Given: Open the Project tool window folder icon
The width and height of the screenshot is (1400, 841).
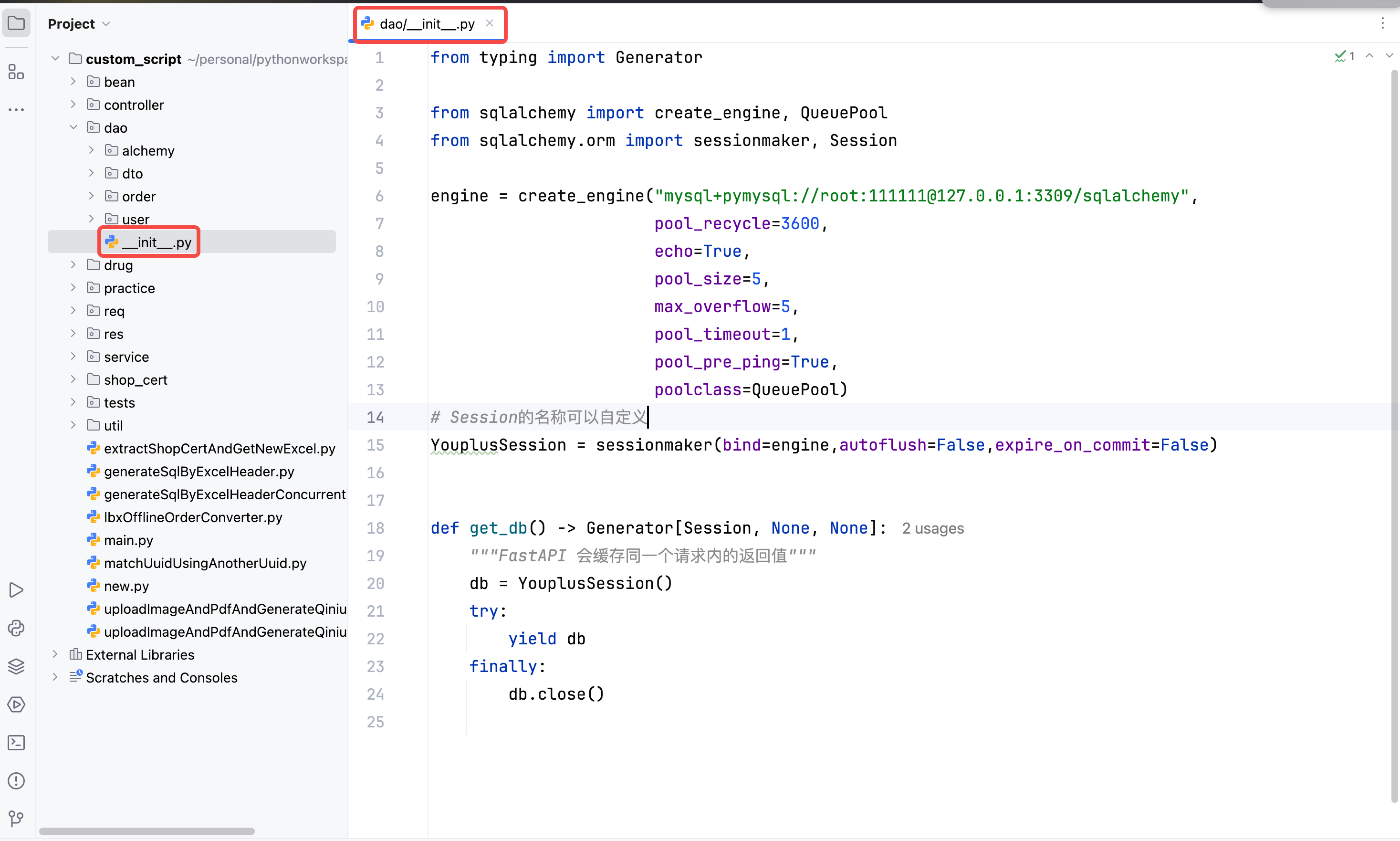Looking at the screenshot, I should [16, 23].
